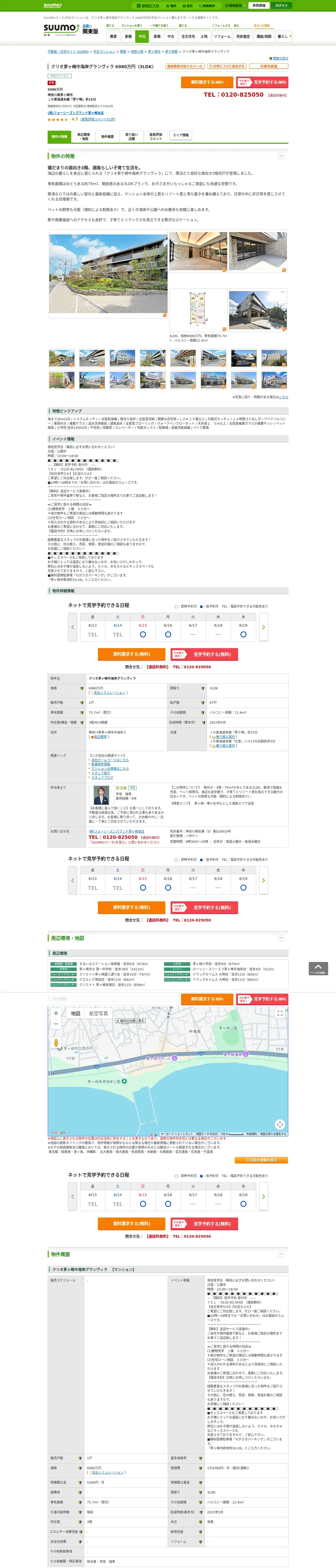This screenshot has height=1568, width=336.
Task: Grab the Street View pegman icon
Action: [56, 1043]
